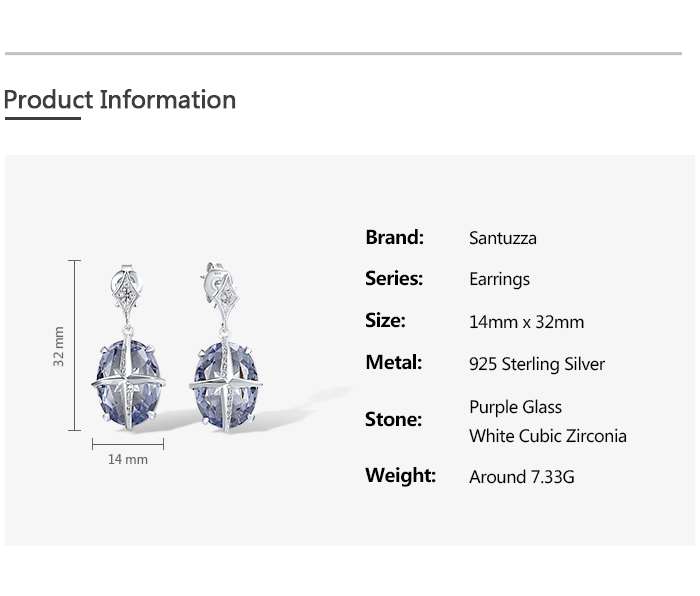Screen dimensions: 700x596
Task: Click the Product Information heading
Action: point(120,100)
